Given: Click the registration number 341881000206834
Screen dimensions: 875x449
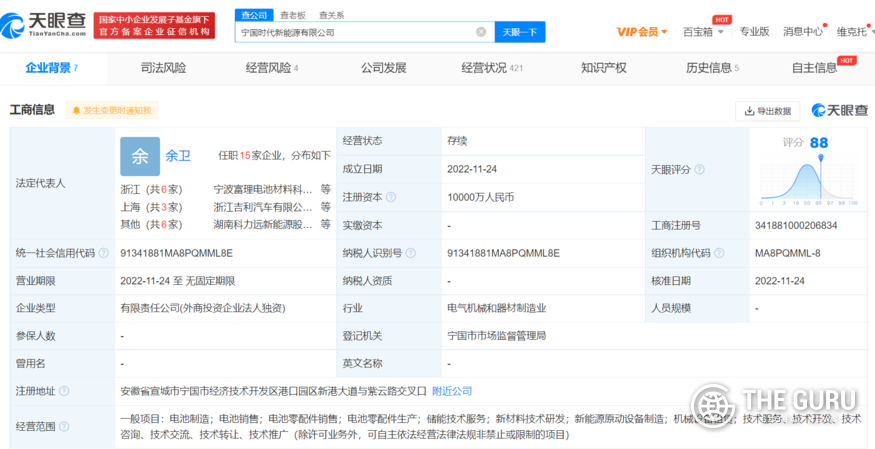Looking at the screenshot, I should click(796, 225).
